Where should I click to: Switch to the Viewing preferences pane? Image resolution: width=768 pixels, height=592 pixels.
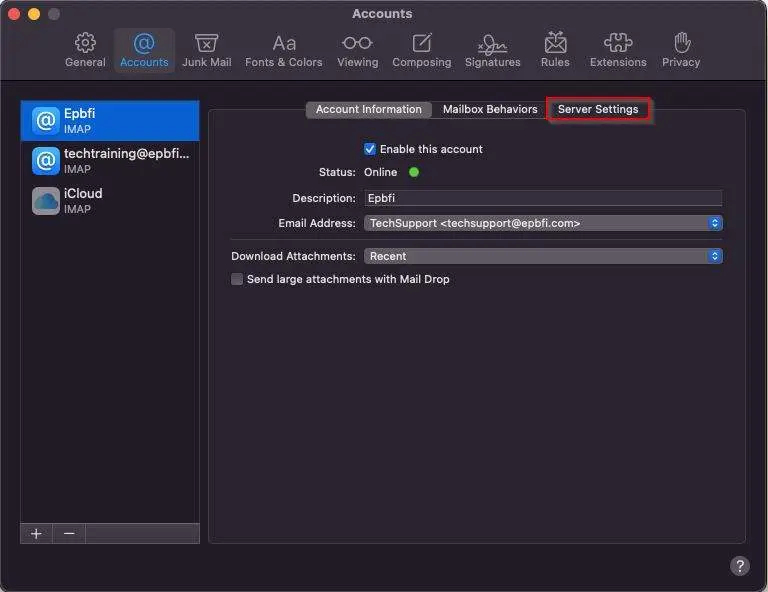tap(357, 50)
